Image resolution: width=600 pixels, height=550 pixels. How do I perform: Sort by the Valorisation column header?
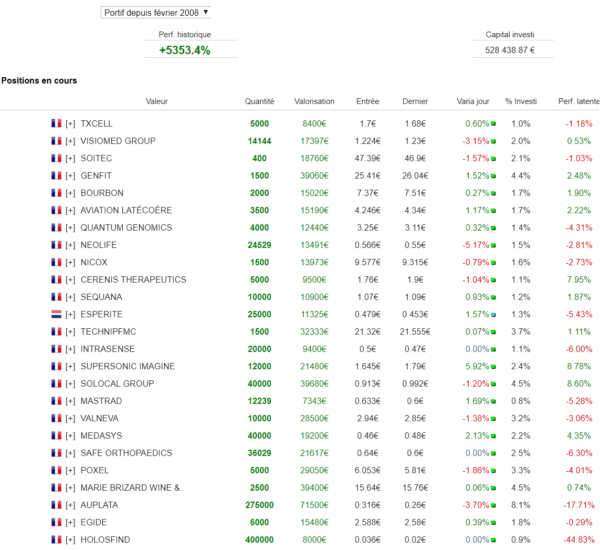(x=314, y=101)
